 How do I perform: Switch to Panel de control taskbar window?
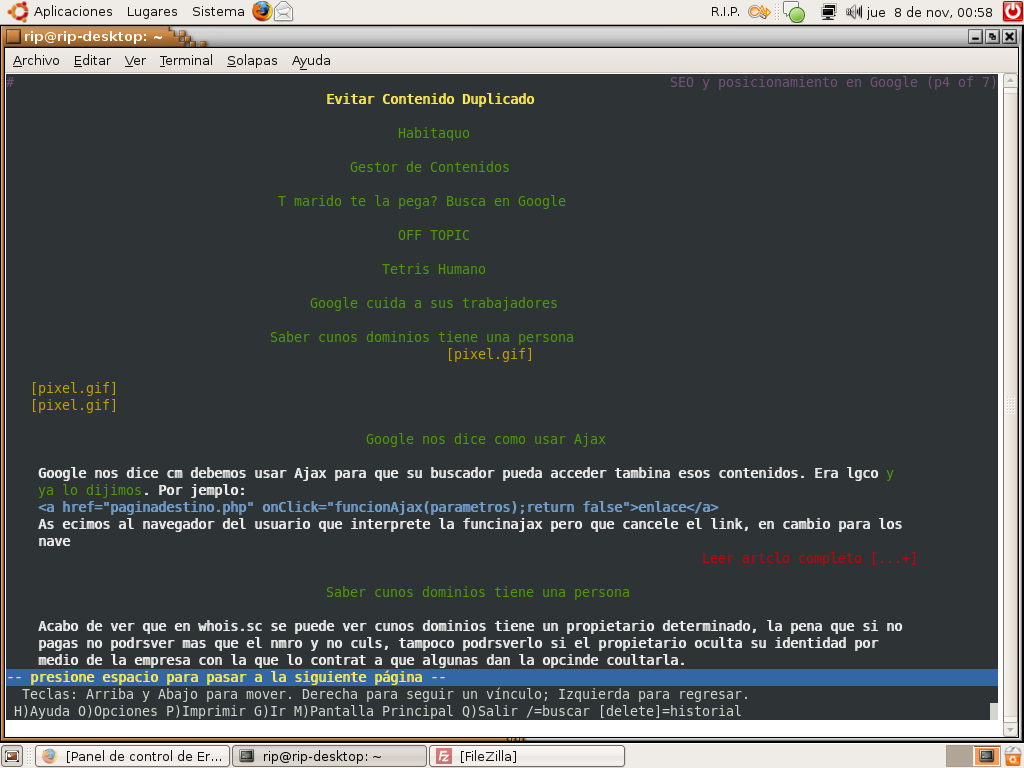tap(132, 756)
